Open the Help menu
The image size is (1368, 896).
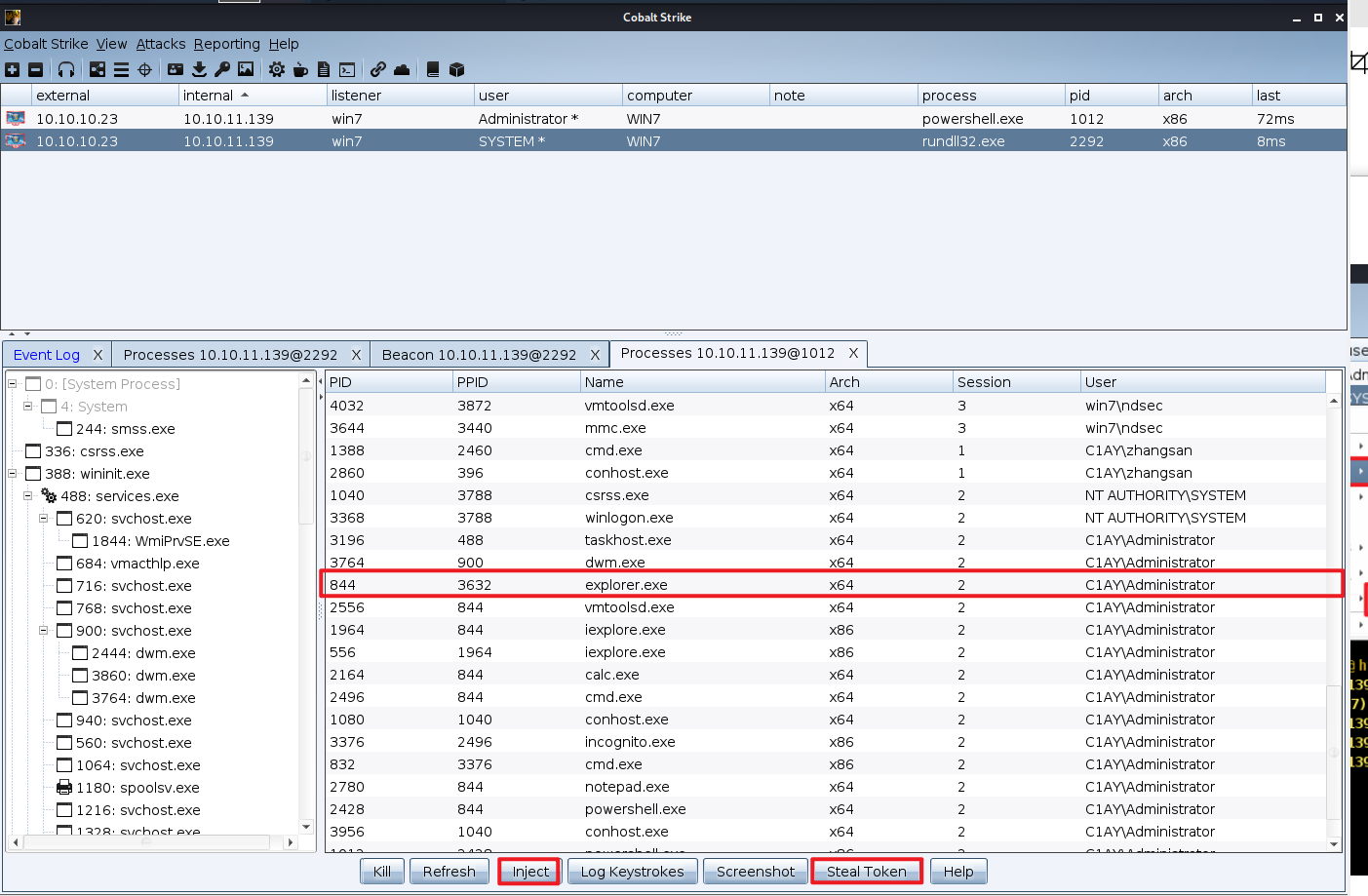click(x=284, y=44)
